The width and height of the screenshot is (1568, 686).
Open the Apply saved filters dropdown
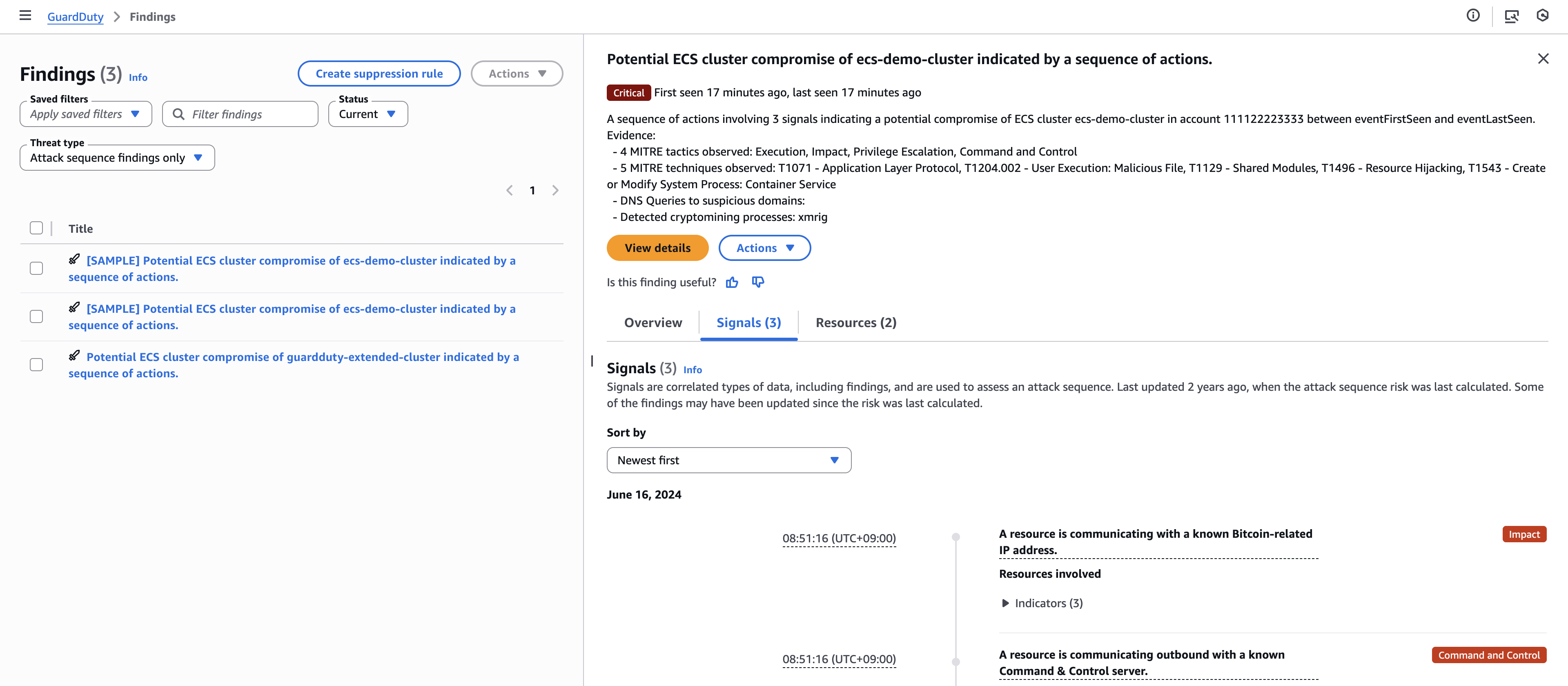86,114
